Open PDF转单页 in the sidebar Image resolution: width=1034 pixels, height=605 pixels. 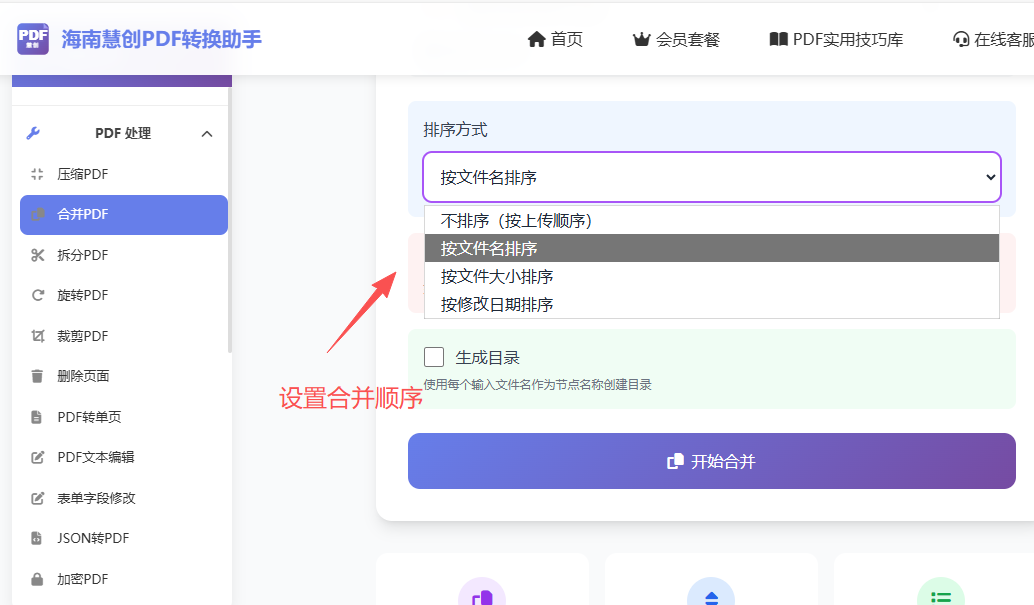pos(123,417)
